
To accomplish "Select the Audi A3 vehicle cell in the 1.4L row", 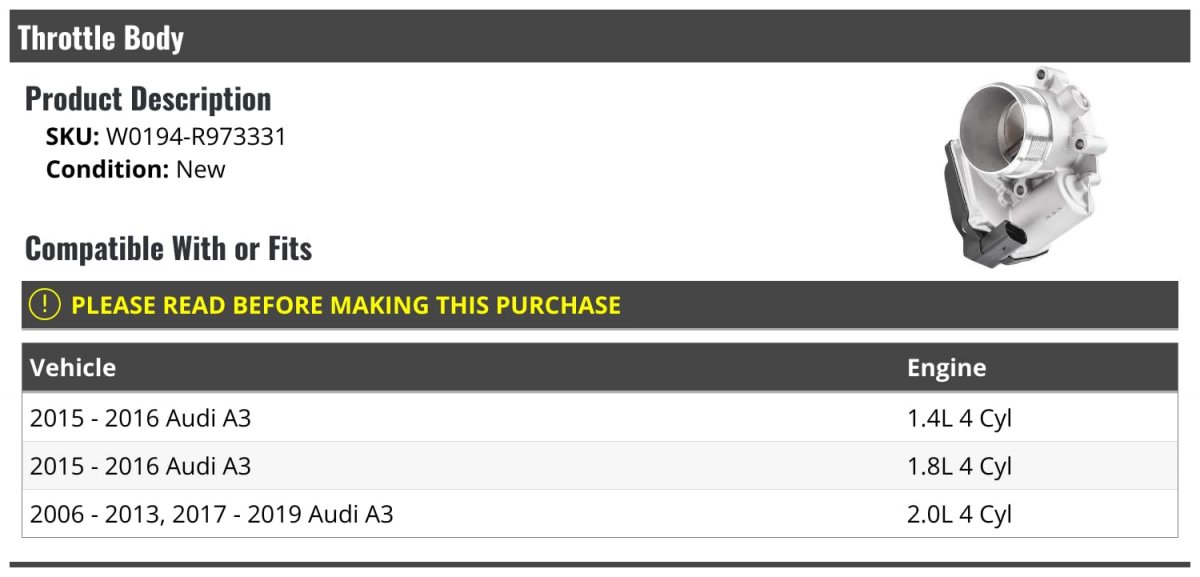I will (141, 418).
